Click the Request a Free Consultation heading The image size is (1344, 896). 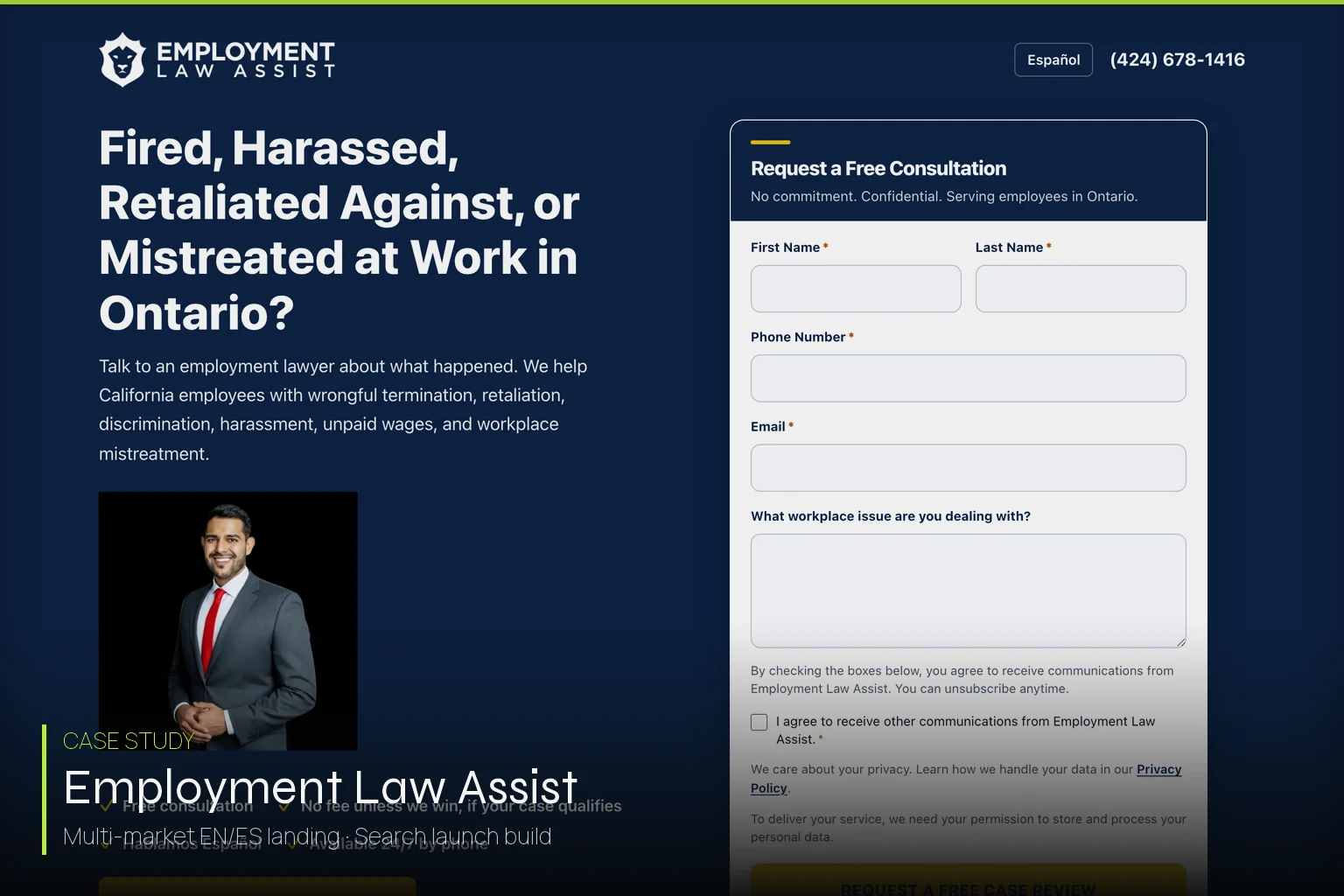[878, 168]
